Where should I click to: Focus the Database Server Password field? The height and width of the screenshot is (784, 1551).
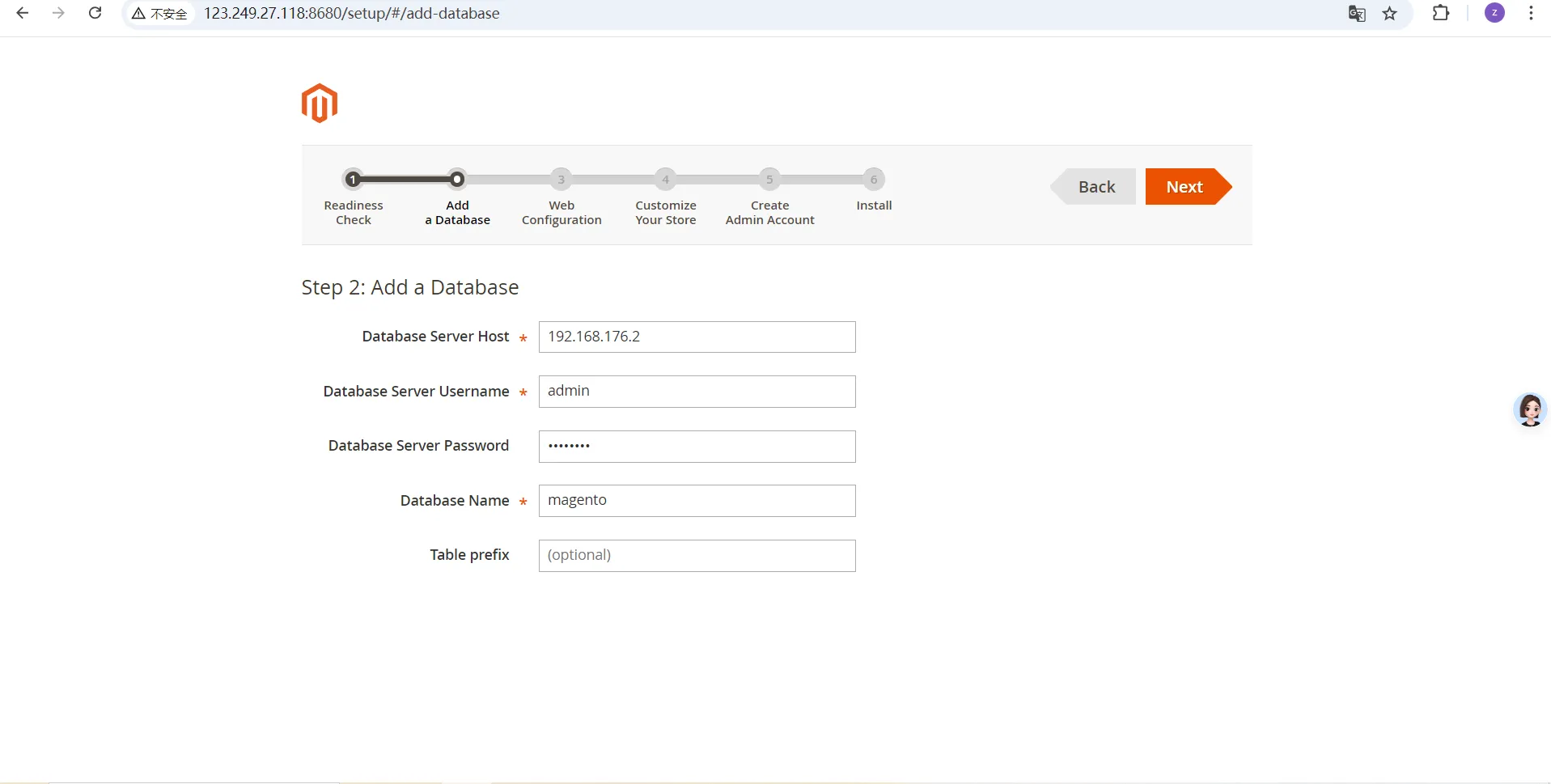tap(697, 446)
